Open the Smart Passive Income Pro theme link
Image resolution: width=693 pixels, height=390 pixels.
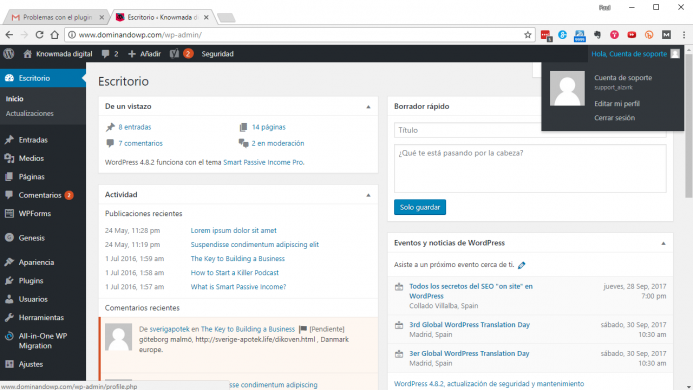(x=263, y=163)
